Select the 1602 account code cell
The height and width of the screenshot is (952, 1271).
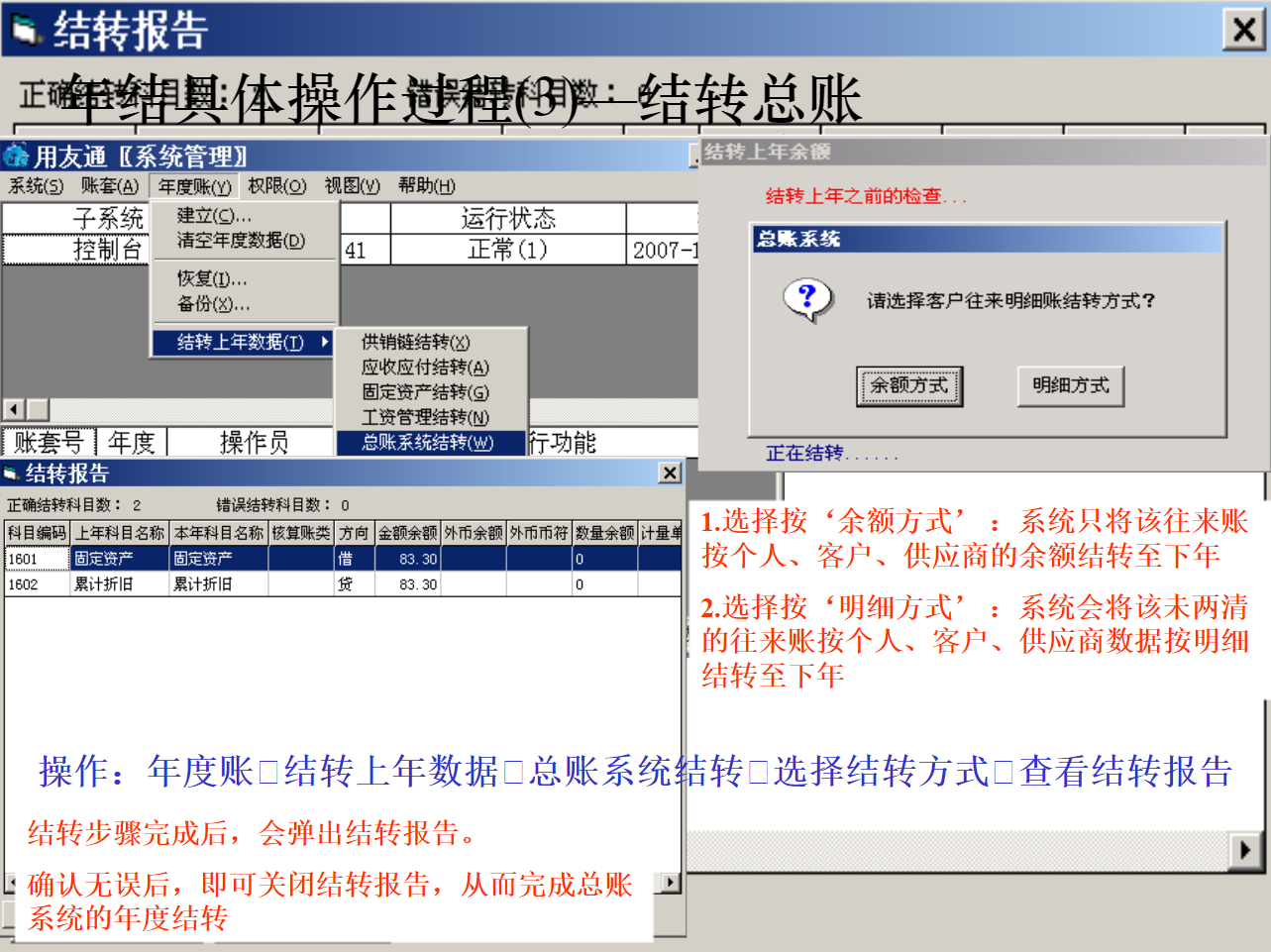[x=37, y=584]
